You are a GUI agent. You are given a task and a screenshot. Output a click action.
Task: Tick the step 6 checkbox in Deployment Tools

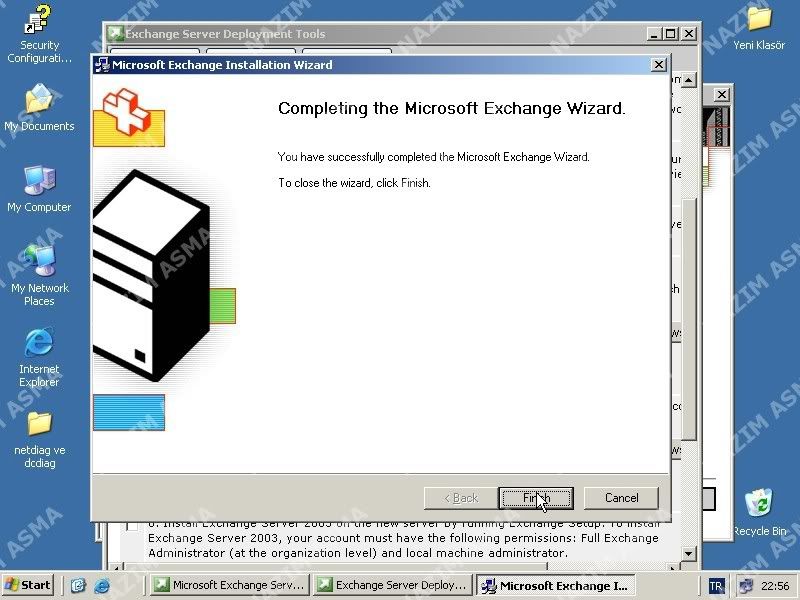click(132, 526)
